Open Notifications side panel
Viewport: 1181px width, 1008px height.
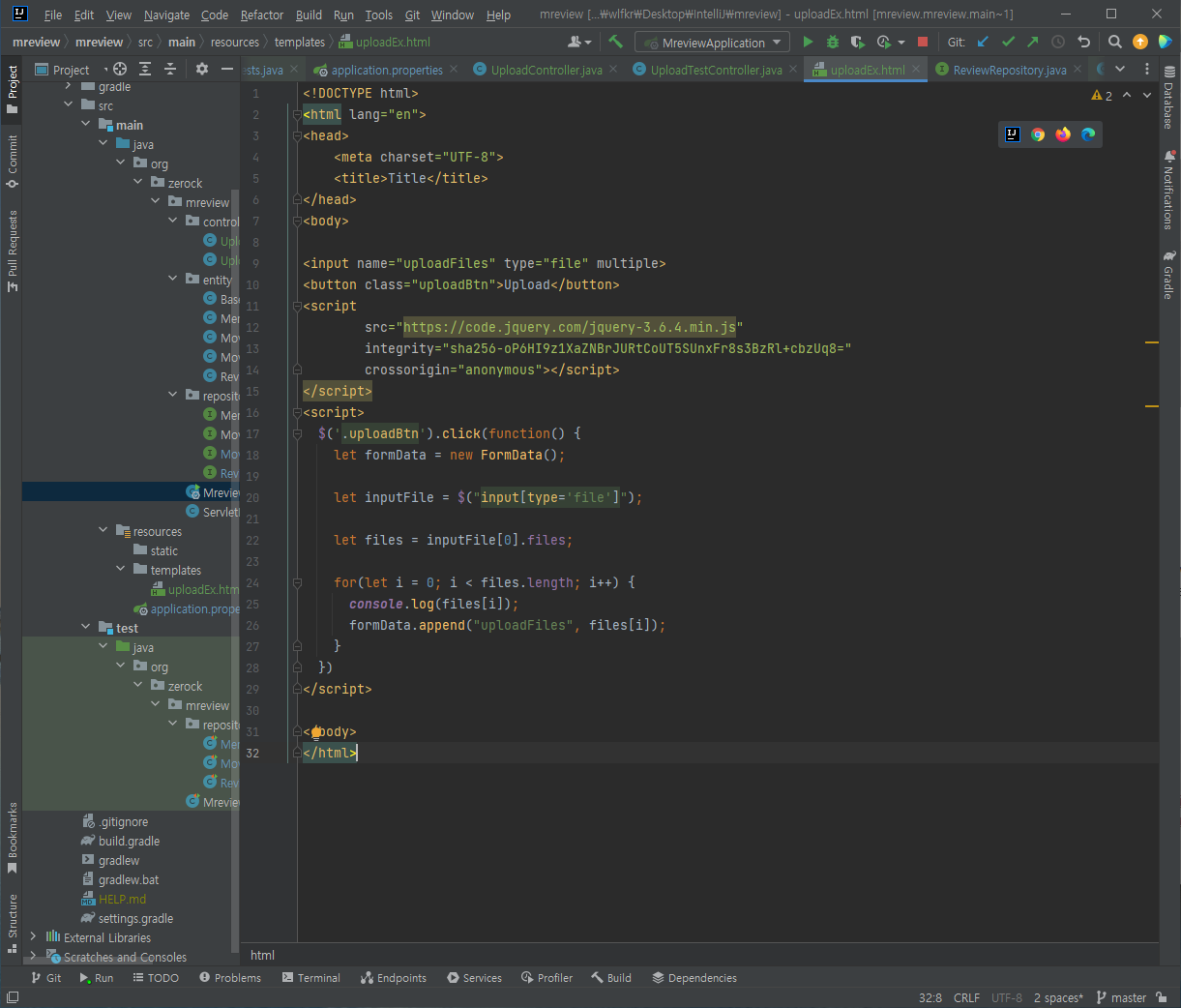tap(1169, 190)
